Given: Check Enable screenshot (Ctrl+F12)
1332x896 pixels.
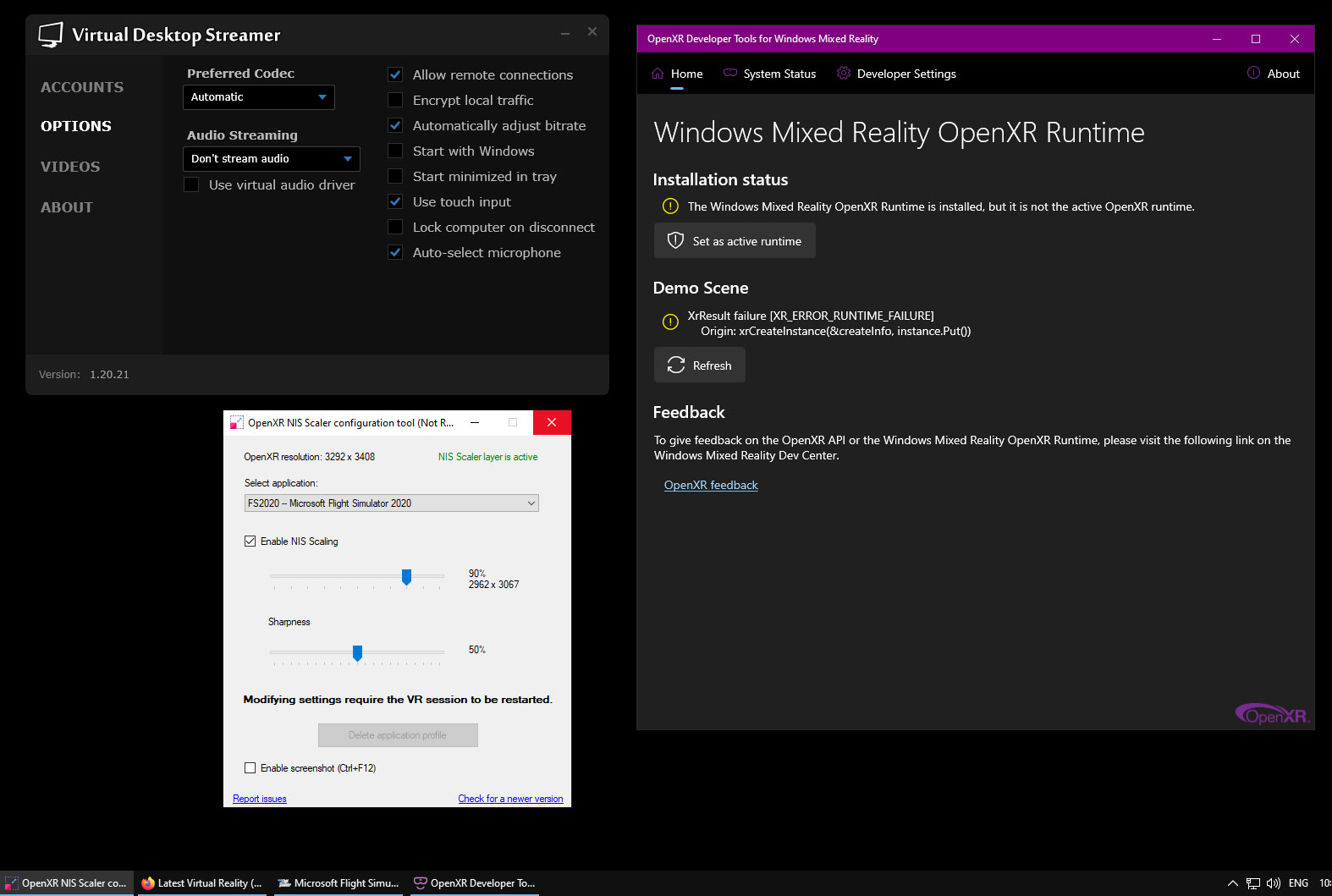Looking at the screenshot, I should pos(250,768).
